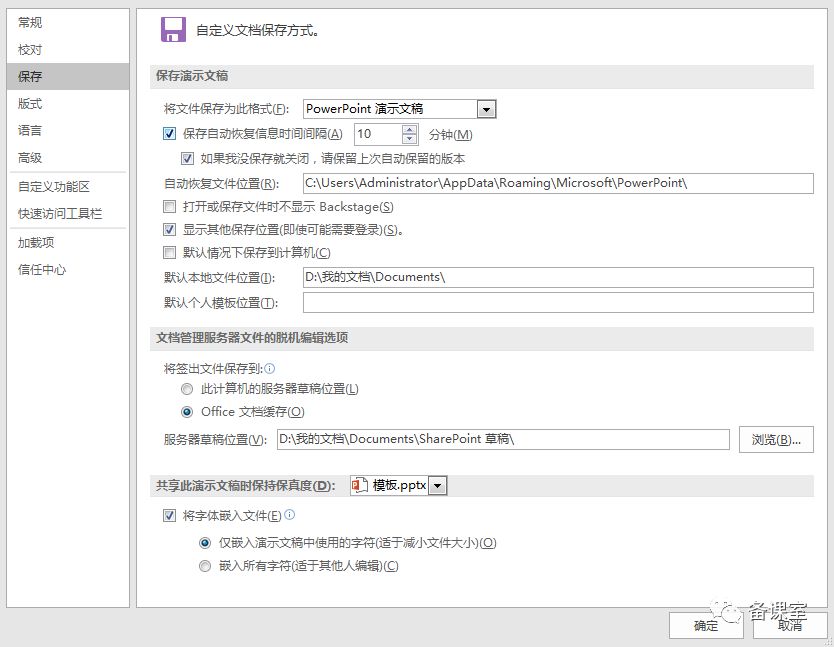Click the 分钟(M) label
834x647 pixels.
point(451,135)
